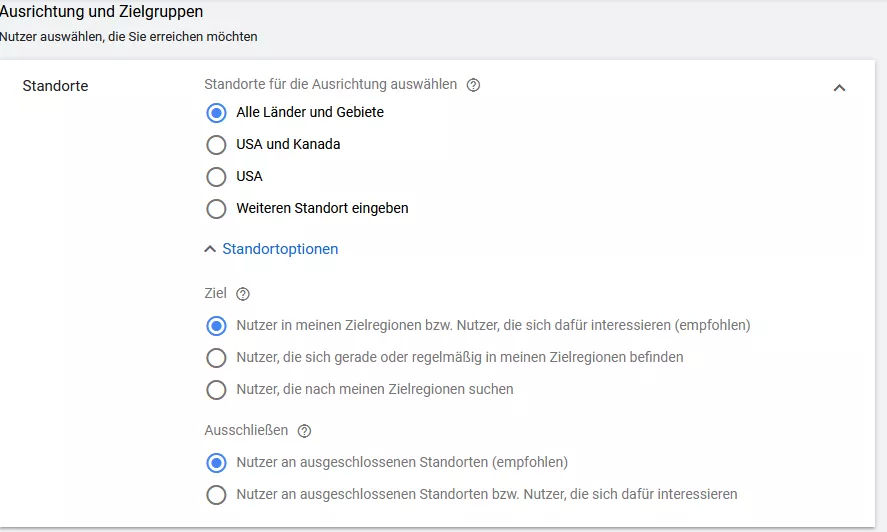Choose the USA und Kanada option
The height and width of the screenshot is (532, 887).
tap(216, 145)
